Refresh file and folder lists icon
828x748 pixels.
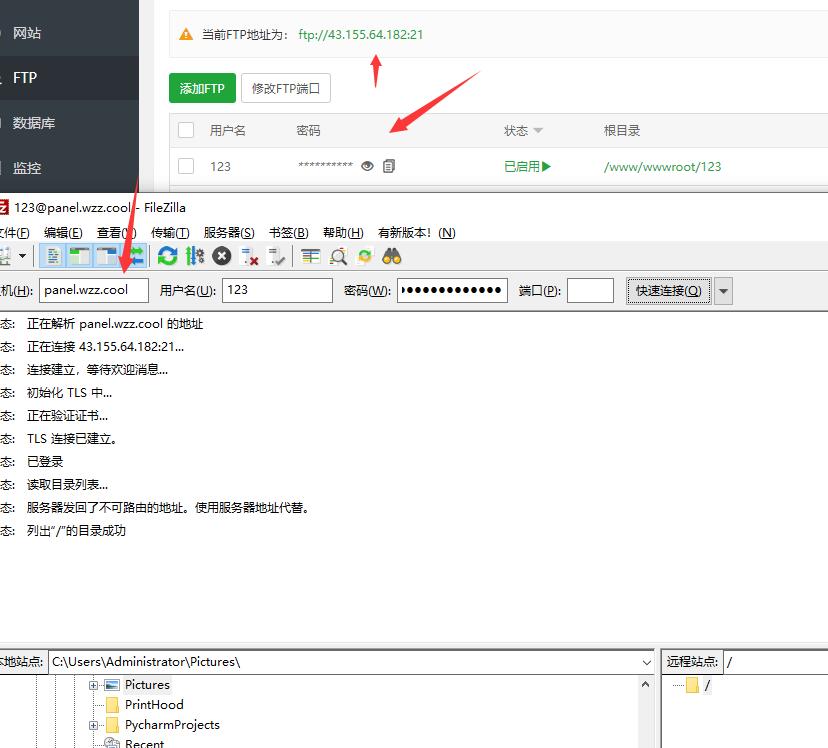coord(168,257)
